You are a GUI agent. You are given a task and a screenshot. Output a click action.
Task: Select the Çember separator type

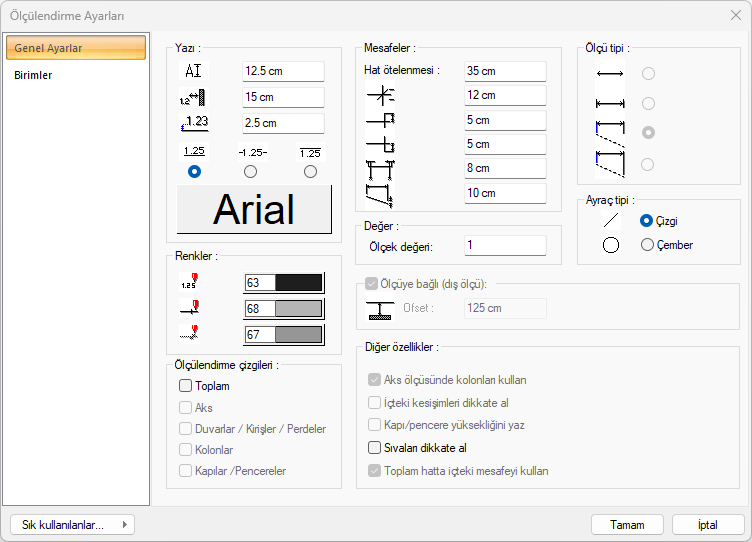647,245
